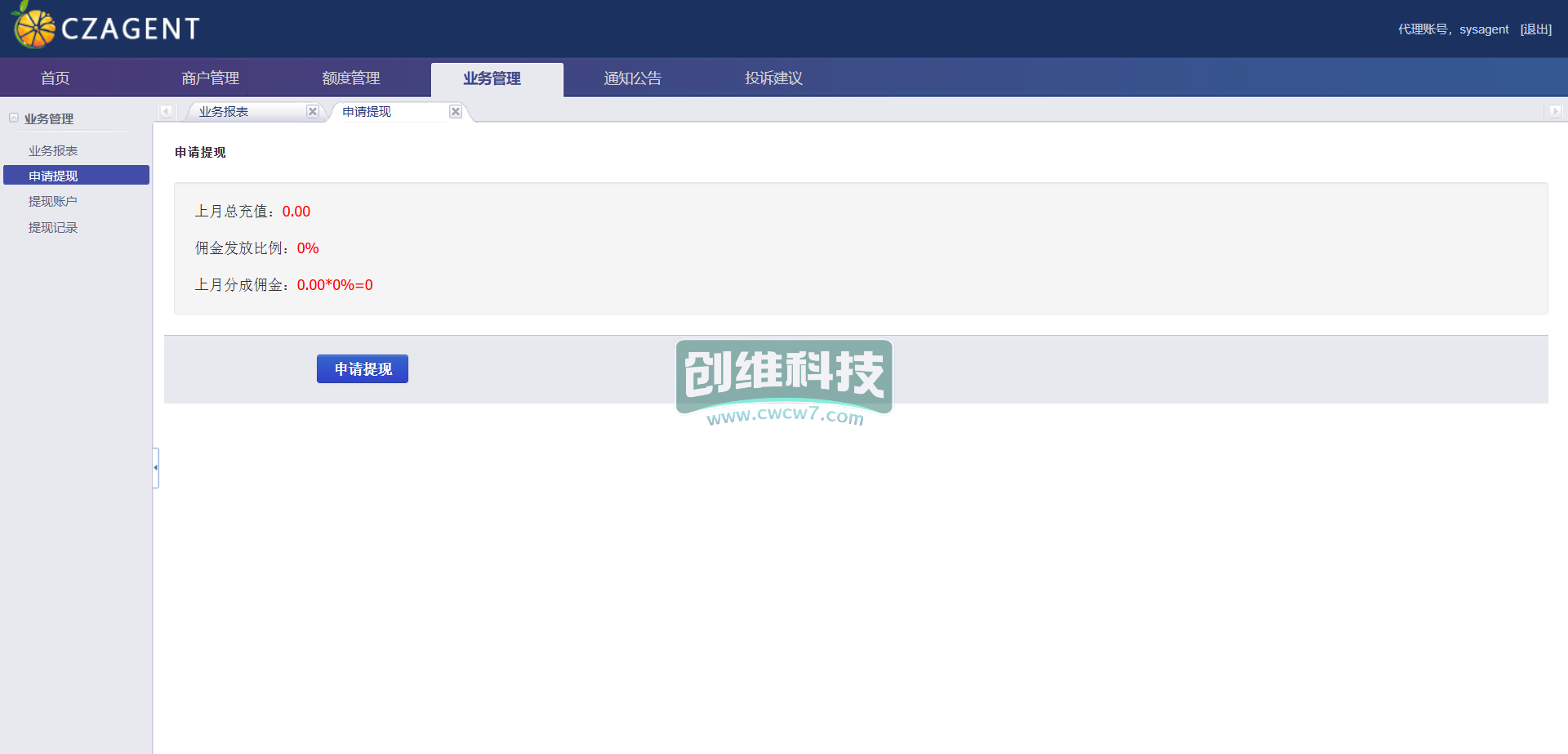Collapse the 业务管理 sidebar group

click(x=14, y=118)
